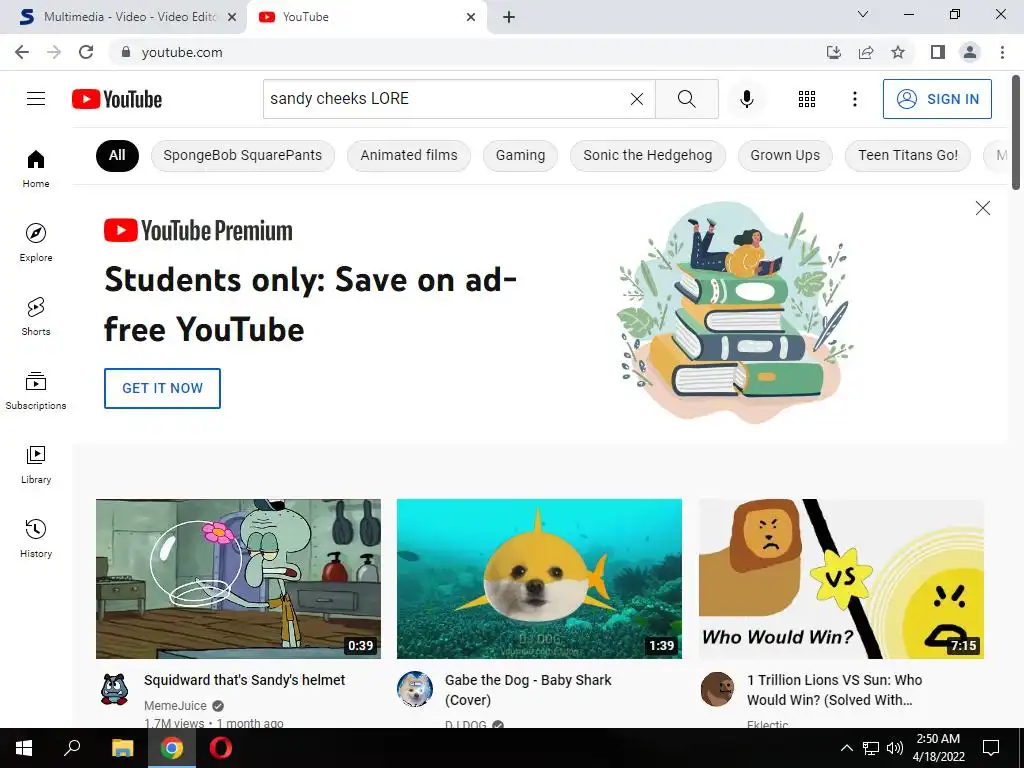Open Chrome side panel icon
1024x768 pixels.
click(x=938, y=52)
